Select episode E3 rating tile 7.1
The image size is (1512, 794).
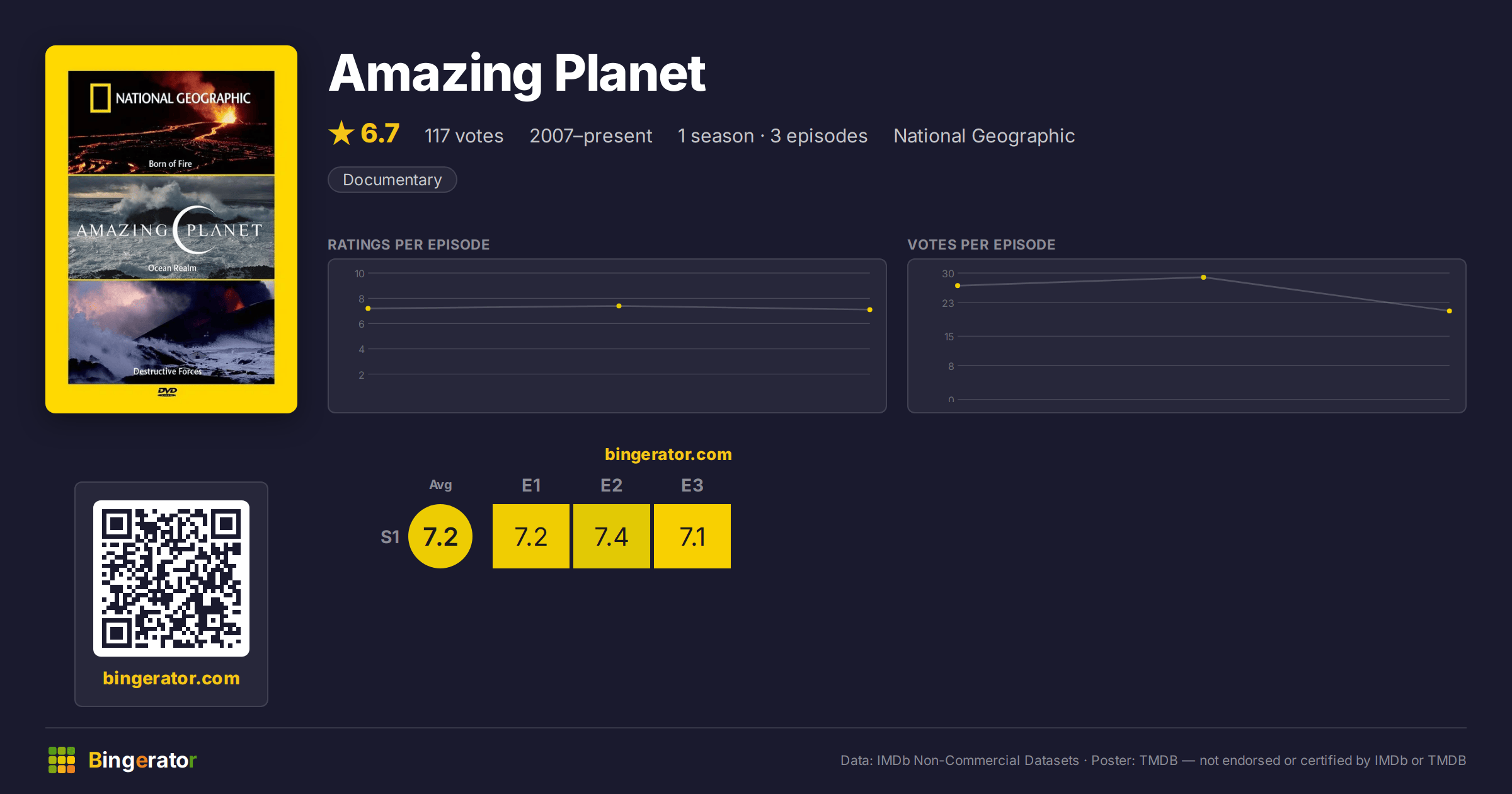point(692,536)
